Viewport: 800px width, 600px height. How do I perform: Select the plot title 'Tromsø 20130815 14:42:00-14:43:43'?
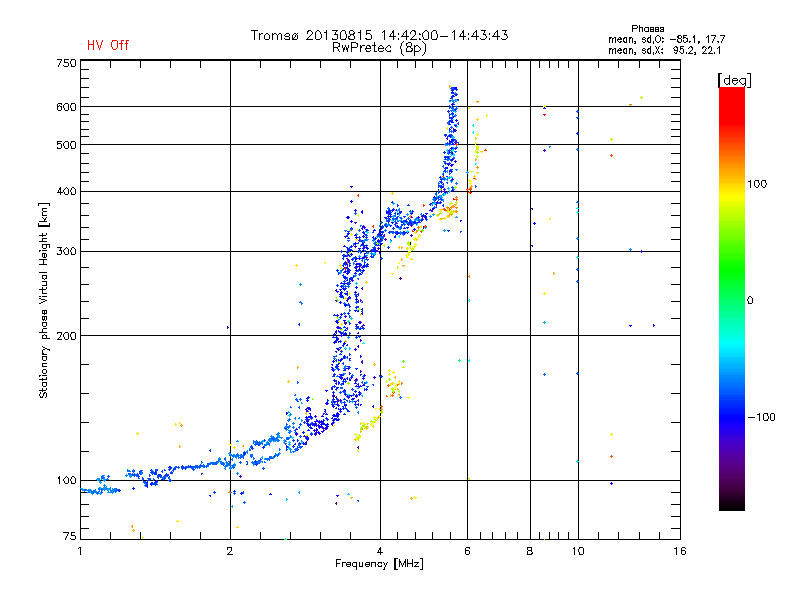(x=379, y=35)
